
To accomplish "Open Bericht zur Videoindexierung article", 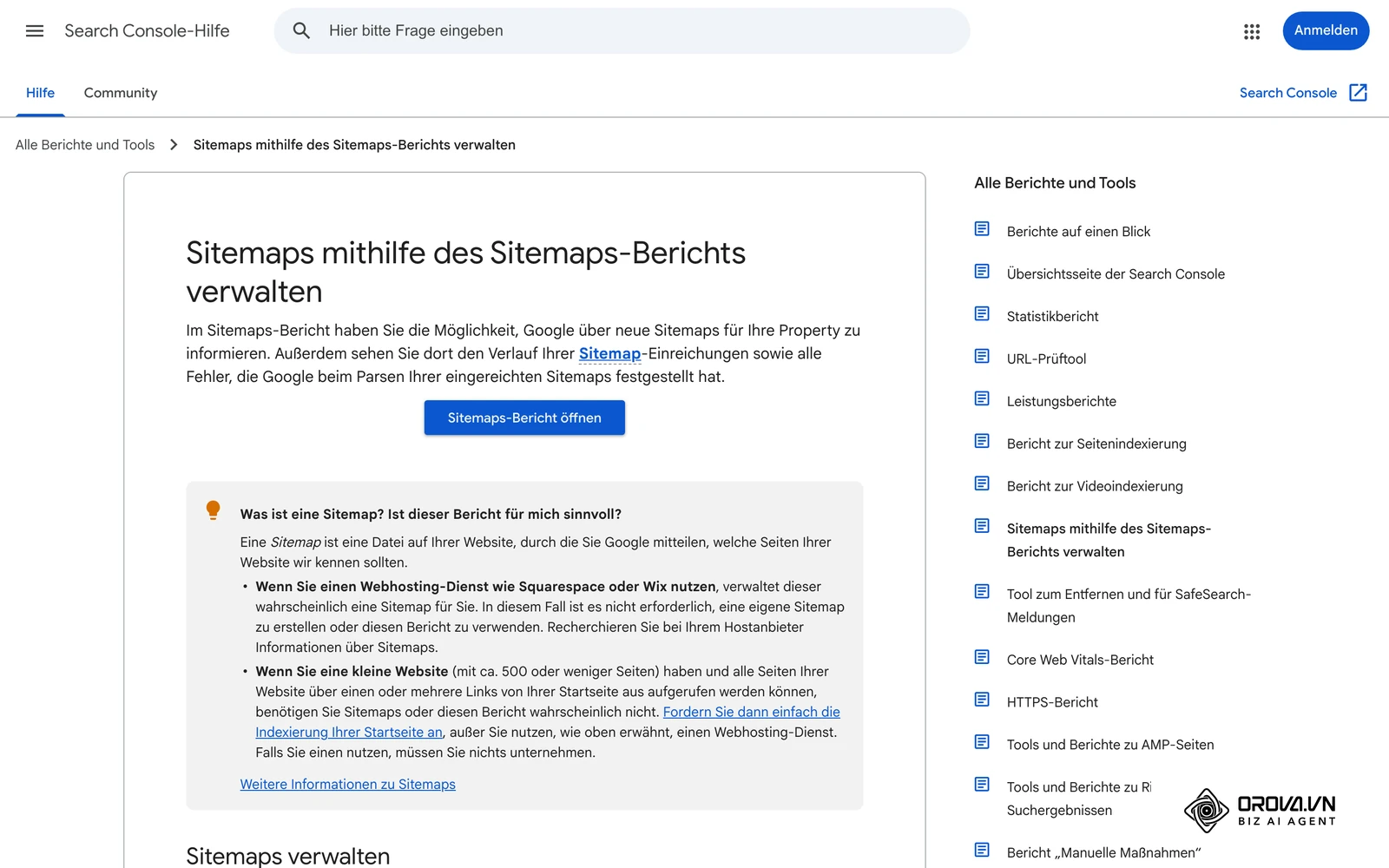I will coord(1095,487).
